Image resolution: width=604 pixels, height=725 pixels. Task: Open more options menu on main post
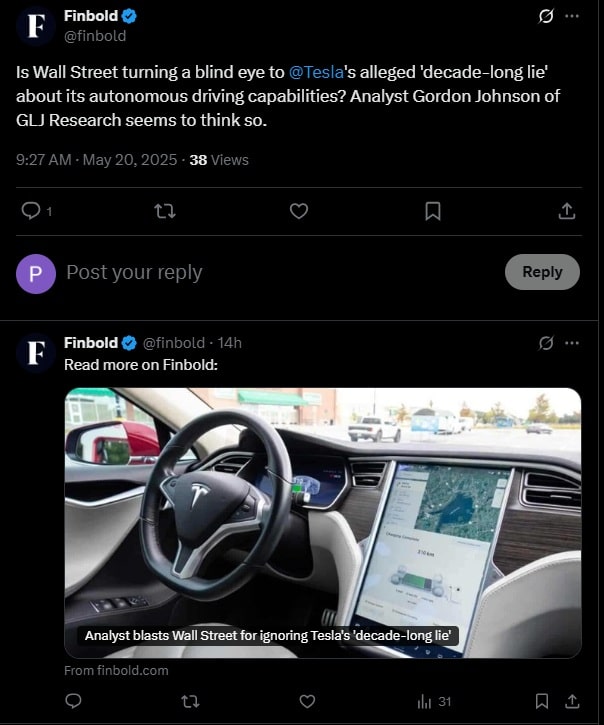[x=572, y=17]
